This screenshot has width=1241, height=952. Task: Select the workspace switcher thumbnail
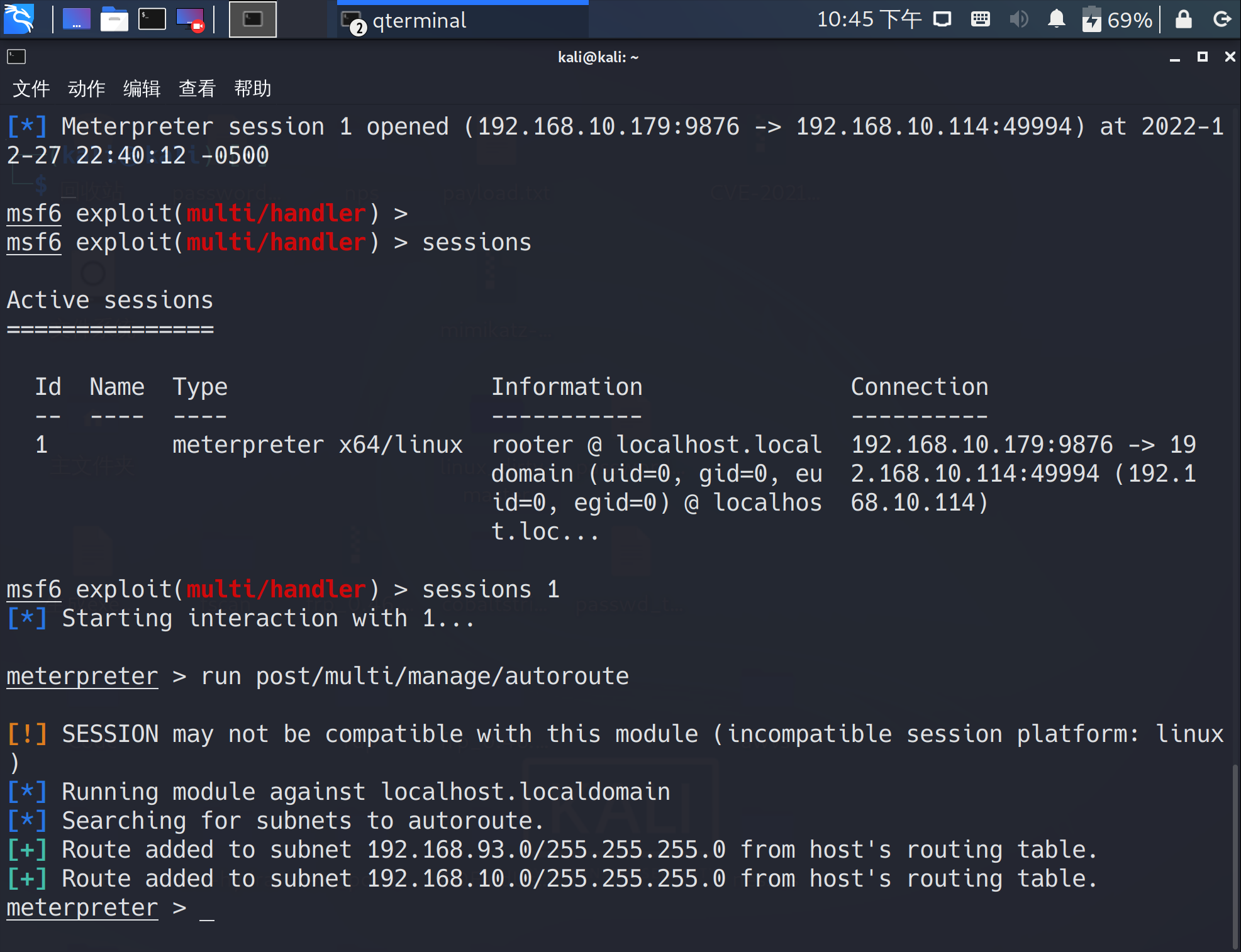click(x=252, y=19)
